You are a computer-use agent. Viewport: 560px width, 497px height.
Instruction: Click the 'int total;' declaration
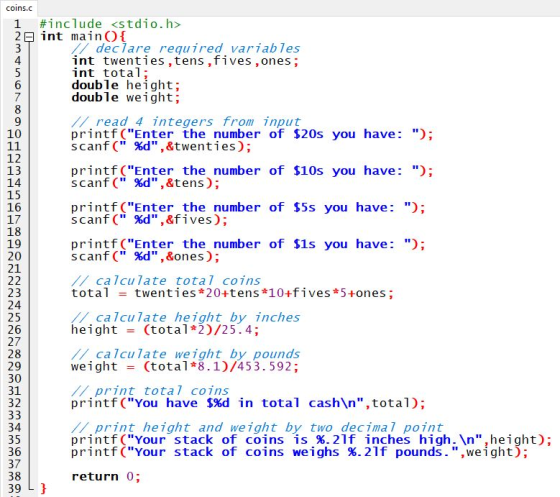(x=110, y=73)
